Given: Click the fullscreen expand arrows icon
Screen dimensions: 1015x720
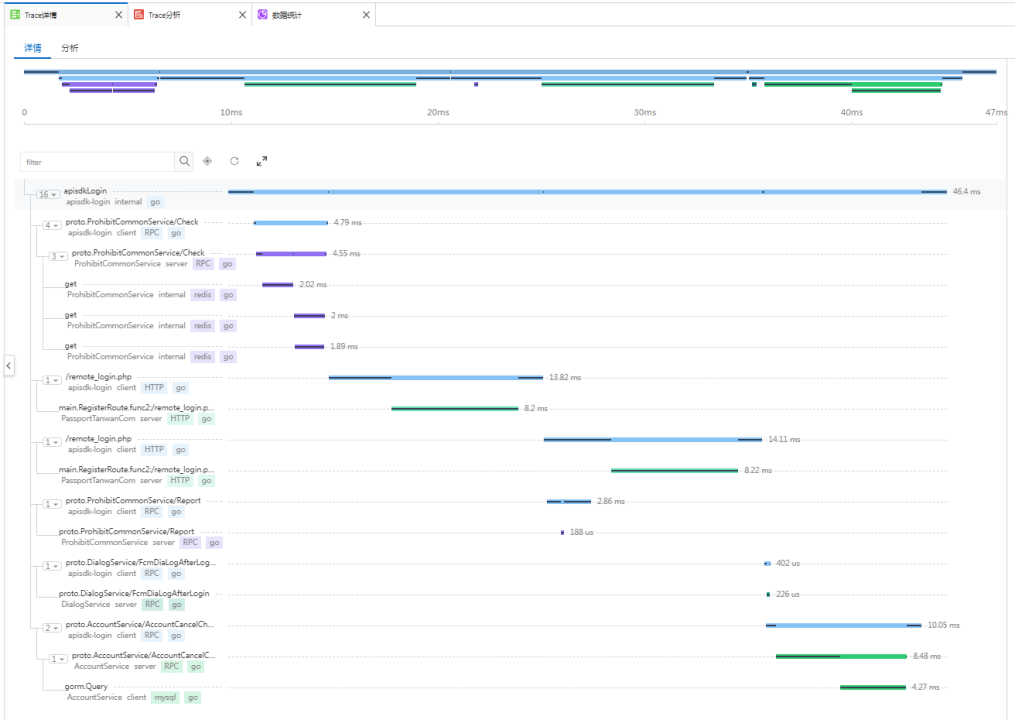Looking at the screenshot, I should (262, 161).
